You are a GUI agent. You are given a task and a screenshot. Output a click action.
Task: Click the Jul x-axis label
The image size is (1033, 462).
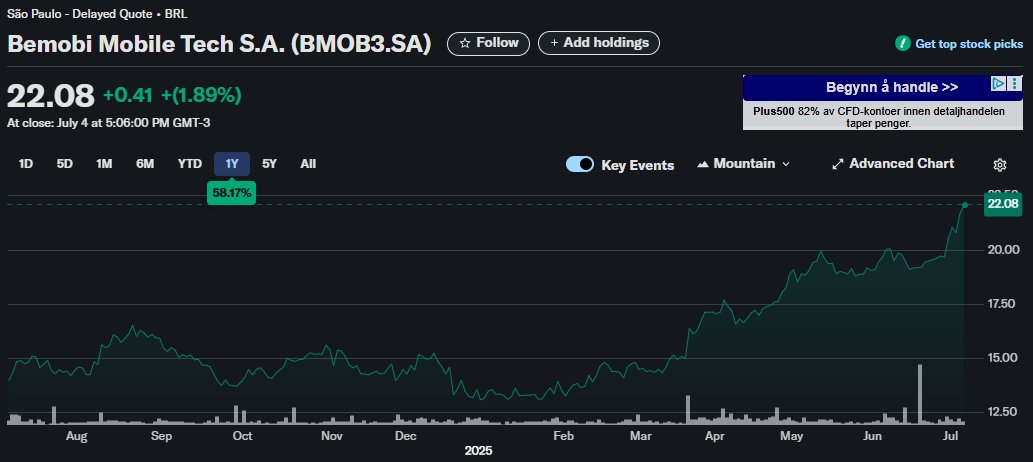pyautogui.click(x=950, y=436)
